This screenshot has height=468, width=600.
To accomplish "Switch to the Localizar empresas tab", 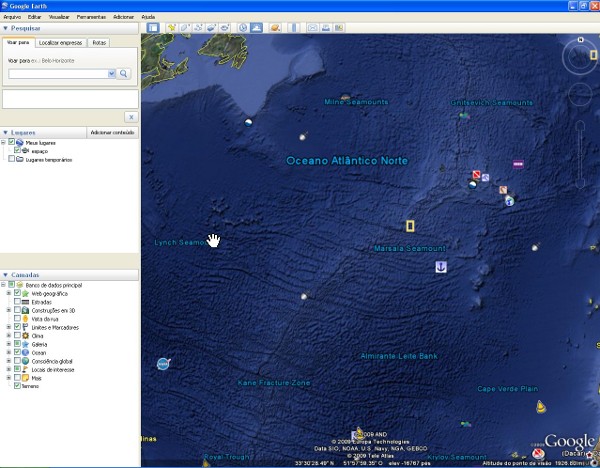I will pos(61,43).
